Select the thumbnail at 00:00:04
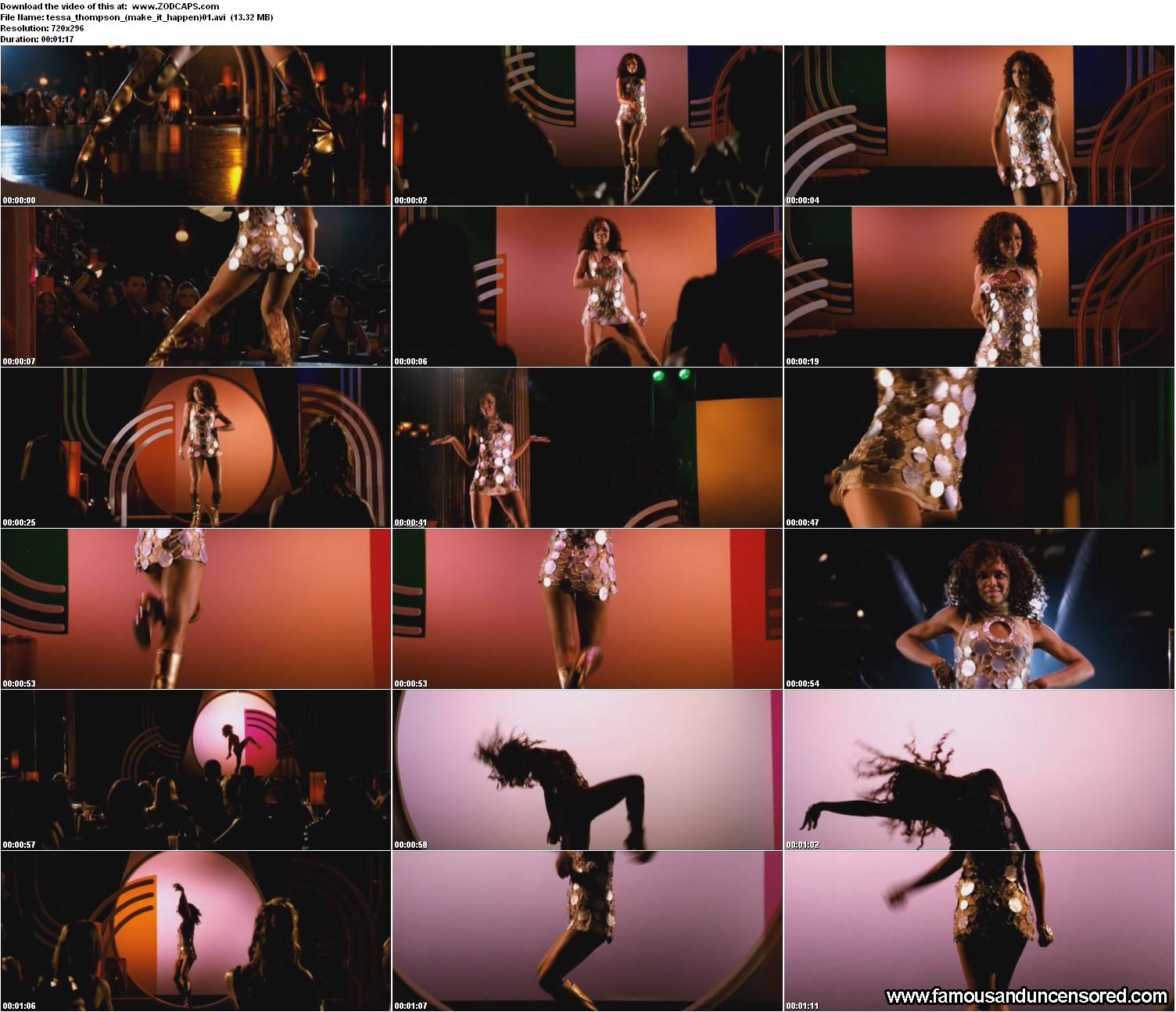 pos(979,125)
